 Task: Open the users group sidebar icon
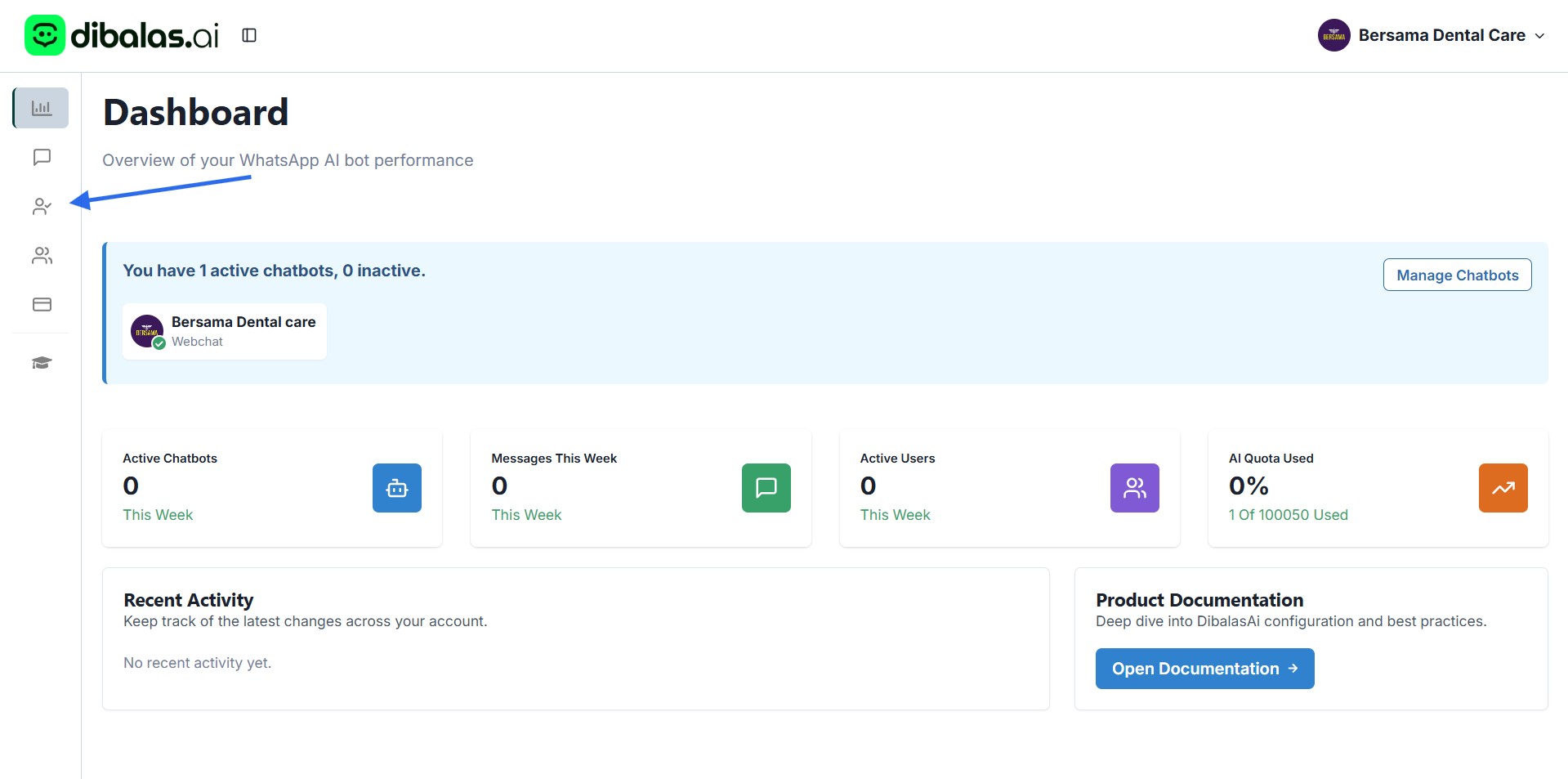pyautogui.click(x=42, y=256)
